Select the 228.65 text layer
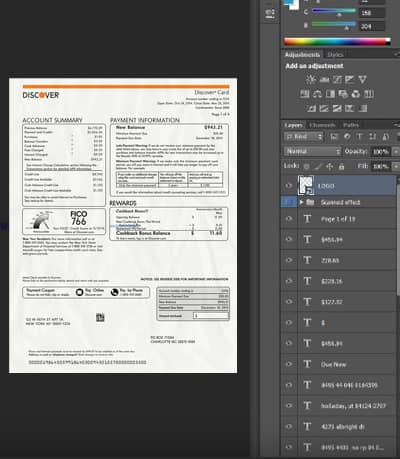This screenshot has height=459, width=400. tap(330, 260)
